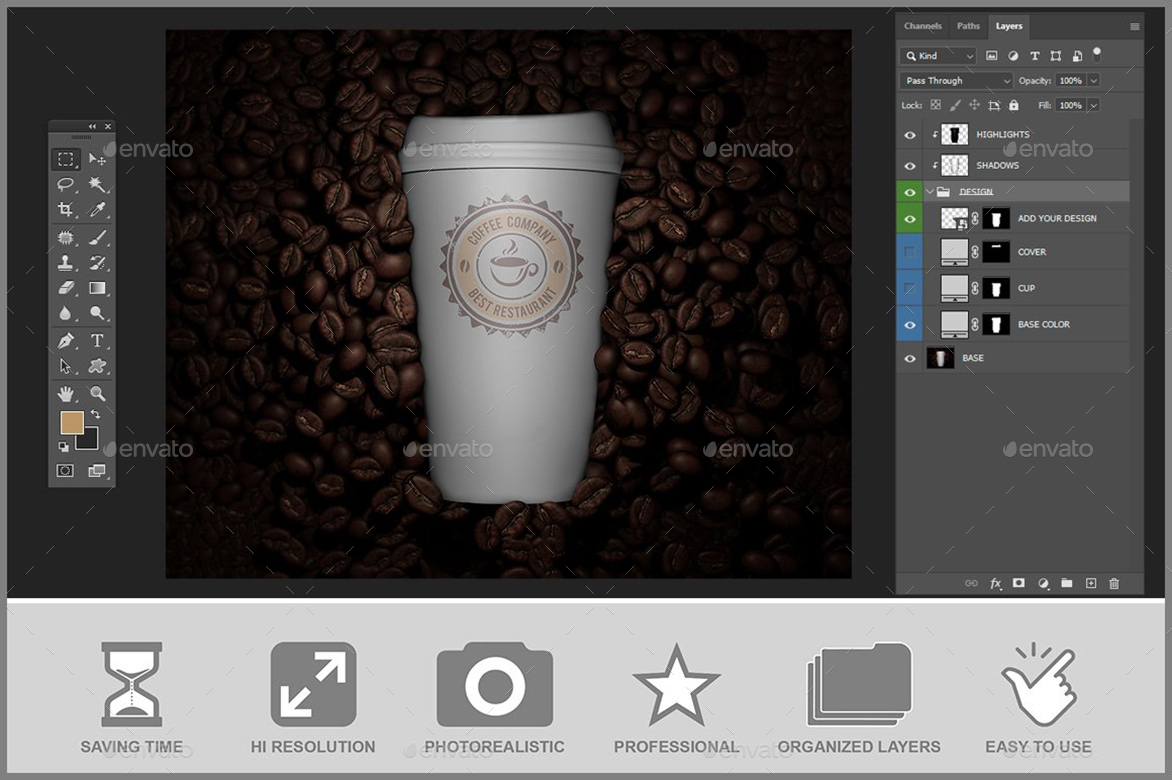Link layers via the chain icon
The width and height of the screenshot is (1172, 780).
(971, 584)
